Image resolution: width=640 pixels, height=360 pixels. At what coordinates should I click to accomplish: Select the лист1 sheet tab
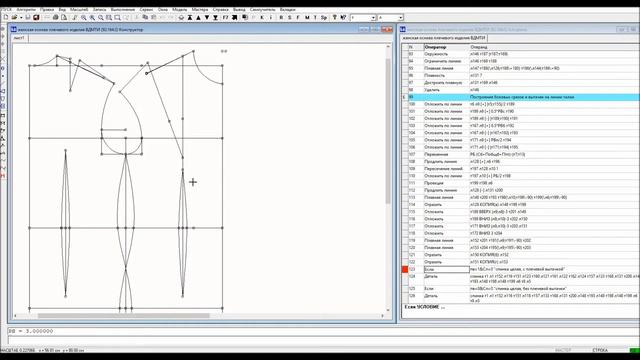(x=19, y=38)
